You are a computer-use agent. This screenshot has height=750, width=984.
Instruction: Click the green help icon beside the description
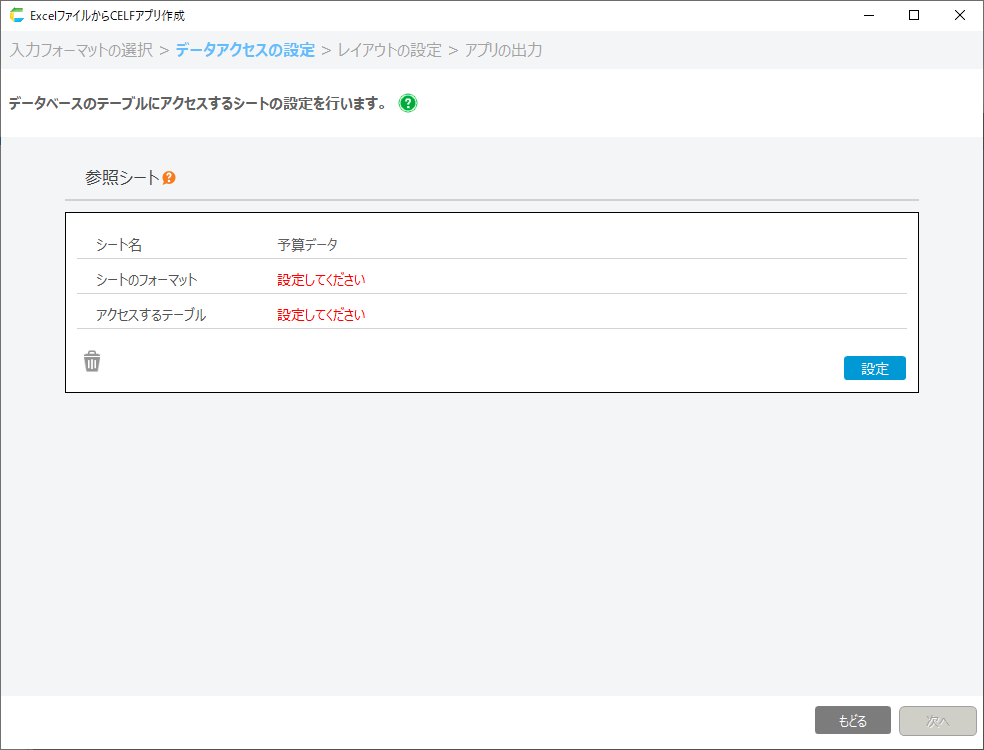tap(408, 103)
